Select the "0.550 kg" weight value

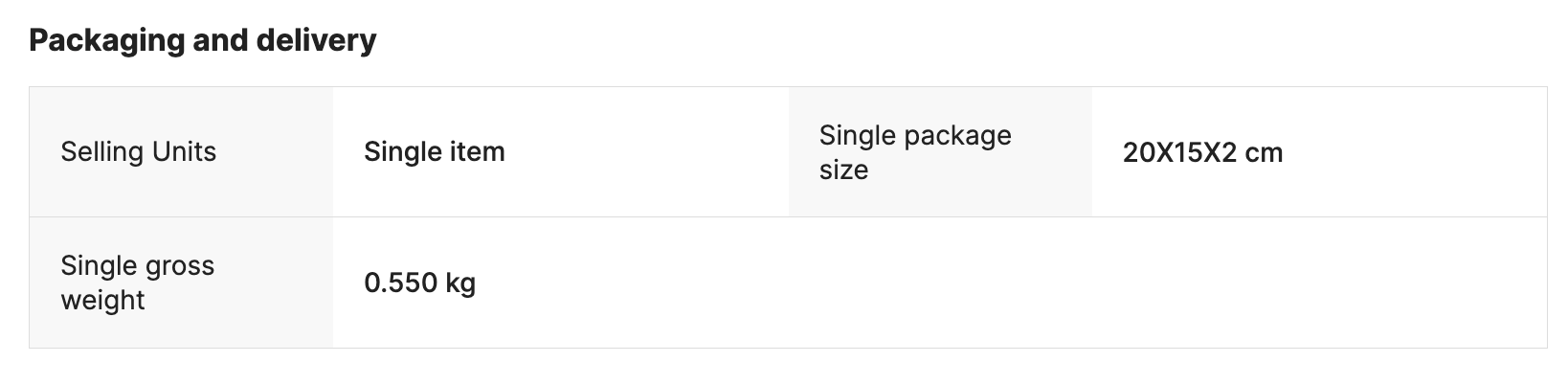coord(419,283)
